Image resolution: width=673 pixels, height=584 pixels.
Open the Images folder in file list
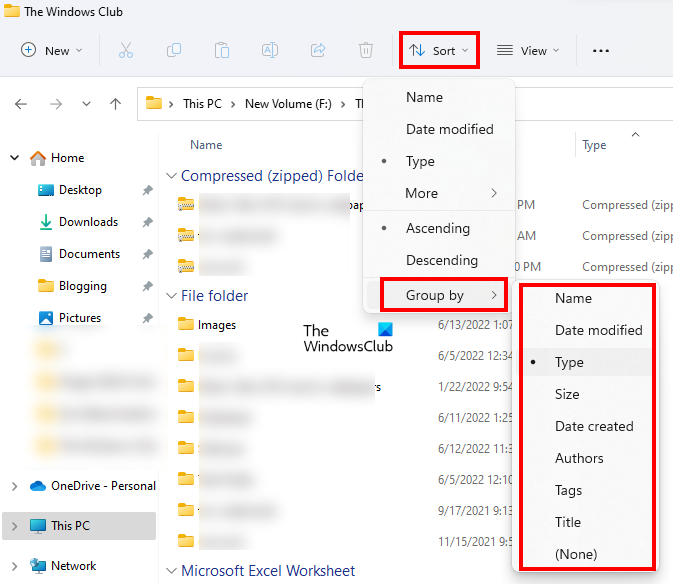pyautogui.click(x=216, y=325)
